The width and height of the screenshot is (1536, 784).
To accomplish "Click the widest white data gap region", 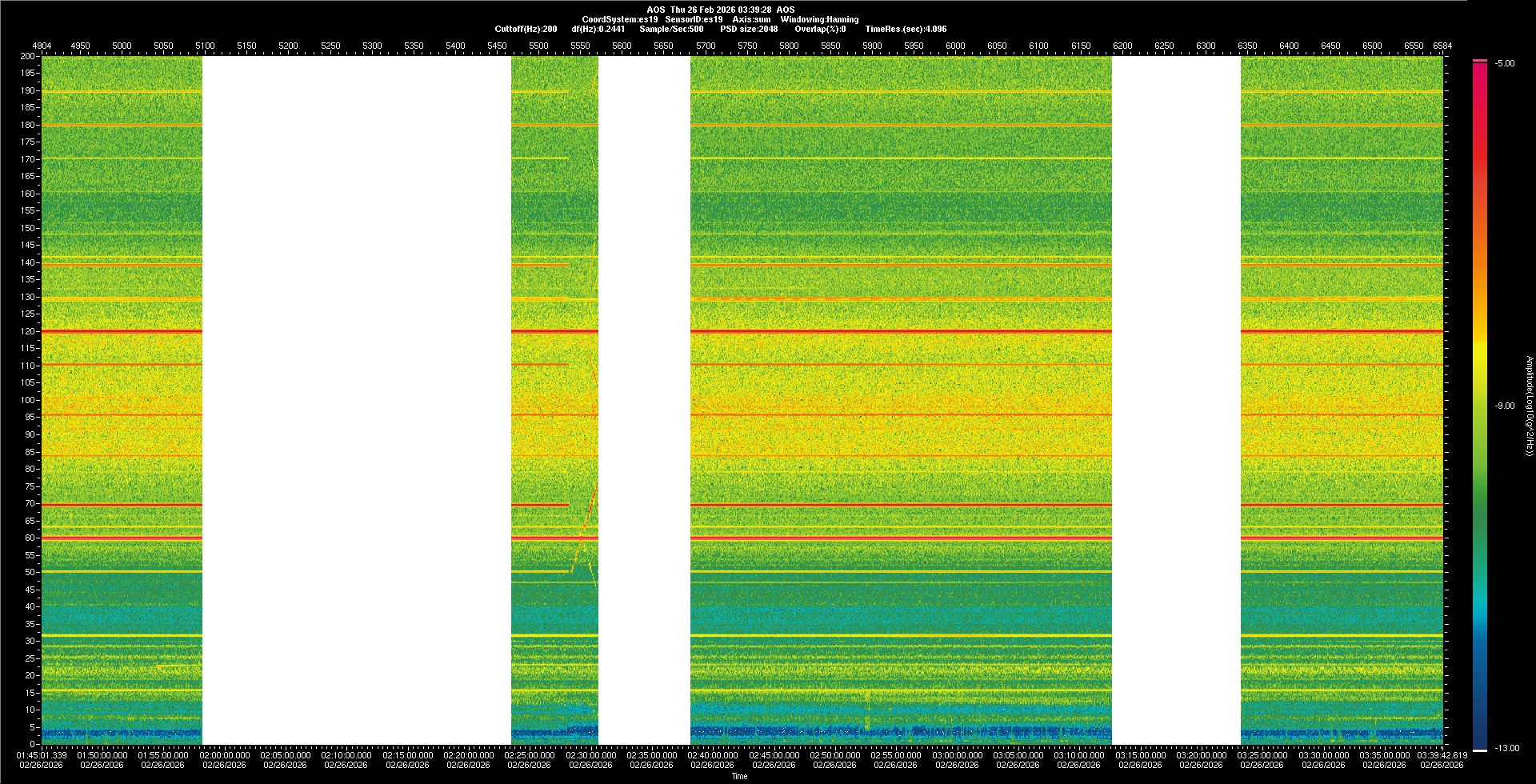I will coord(357,400).
